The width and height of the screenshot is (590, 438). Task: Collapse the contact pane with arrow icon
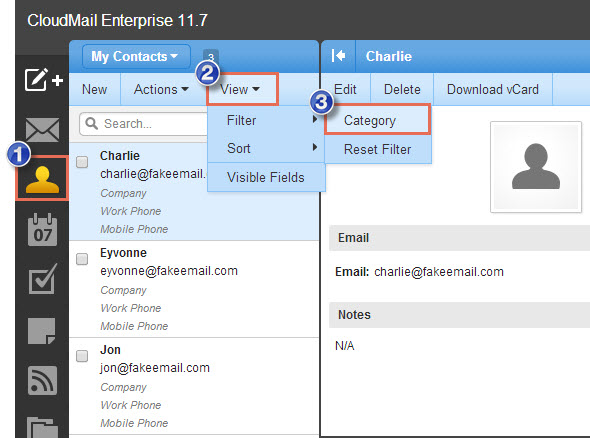tap(338, 56)
